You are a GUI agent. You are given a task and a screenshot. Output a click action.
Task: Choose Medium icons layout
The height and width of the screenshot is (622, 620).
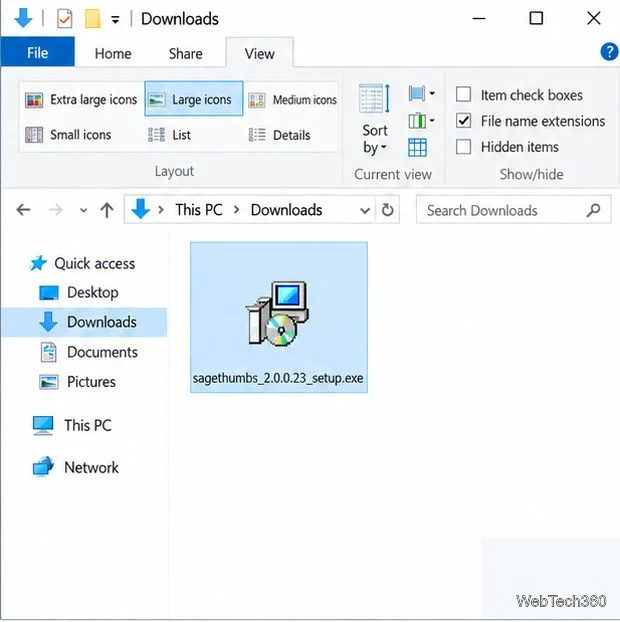point(292,100)
